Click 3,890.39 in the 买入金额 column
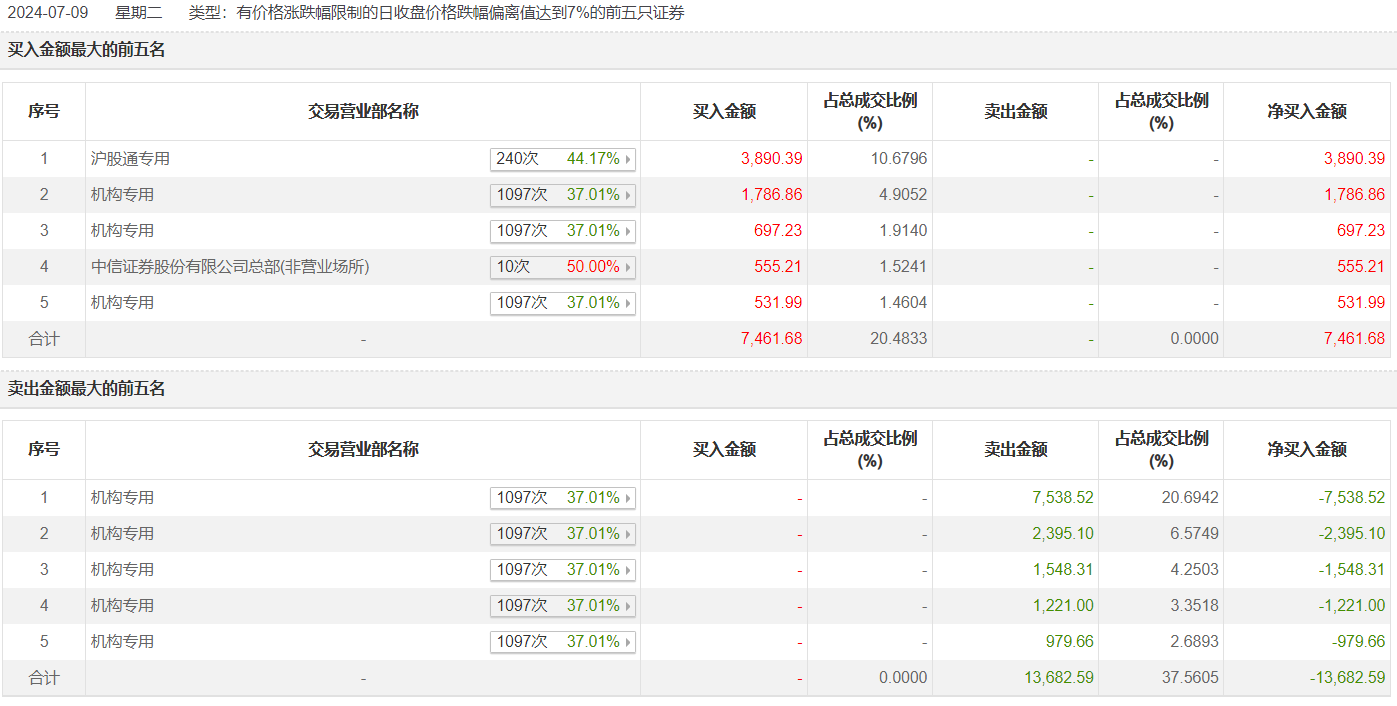 (772, 159)
